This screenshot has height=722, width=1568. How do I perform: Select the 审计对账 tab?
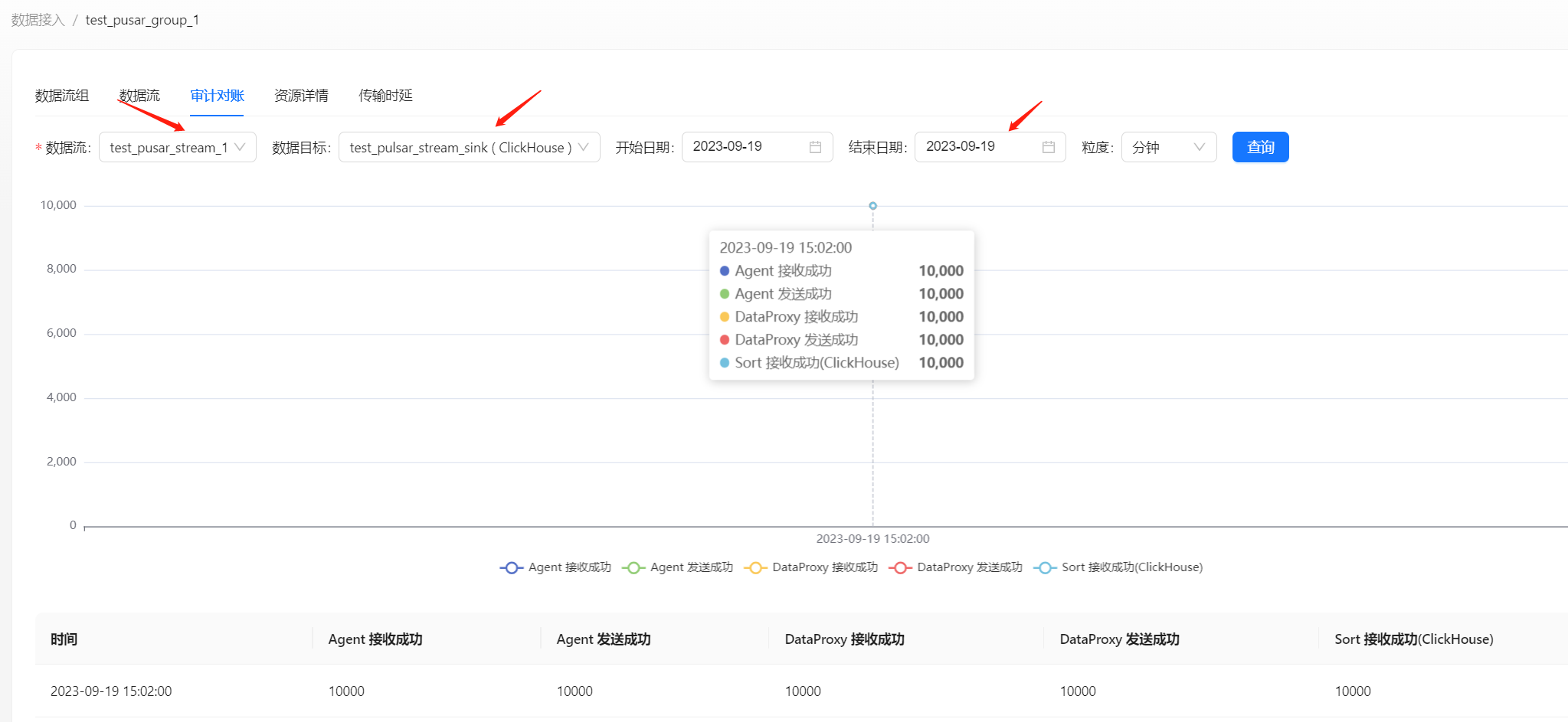pos(217,96)
